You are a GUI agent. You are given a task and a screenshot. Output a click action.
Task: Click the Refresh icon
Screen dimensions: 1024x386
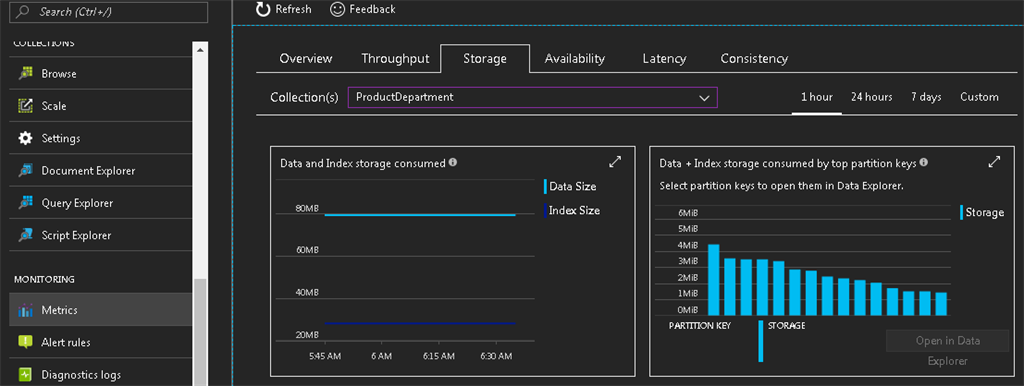[x=263, y=9]
